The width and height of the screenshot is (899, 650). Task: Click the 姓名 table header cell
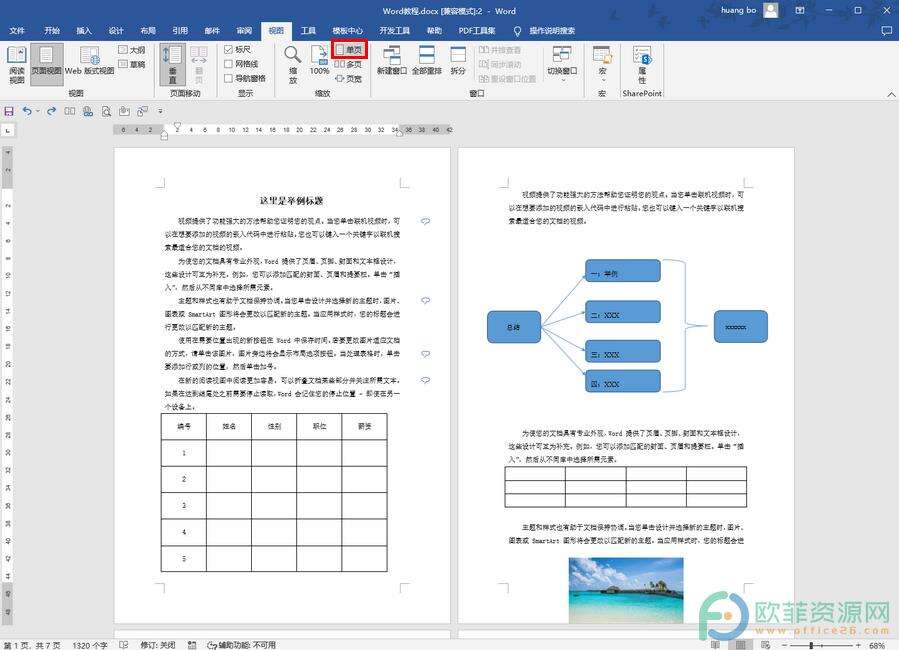(229, 426)
